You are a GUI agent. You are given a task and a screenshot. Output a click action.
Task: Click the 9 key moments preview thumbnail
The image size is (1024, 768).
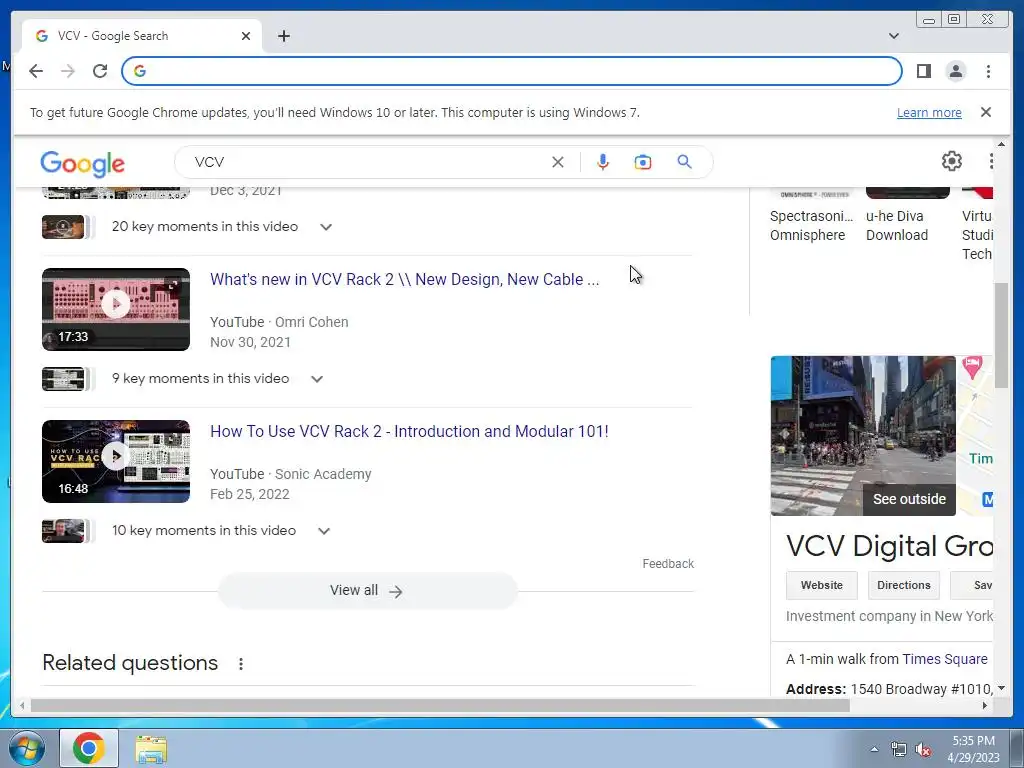[x=63, y=379]
